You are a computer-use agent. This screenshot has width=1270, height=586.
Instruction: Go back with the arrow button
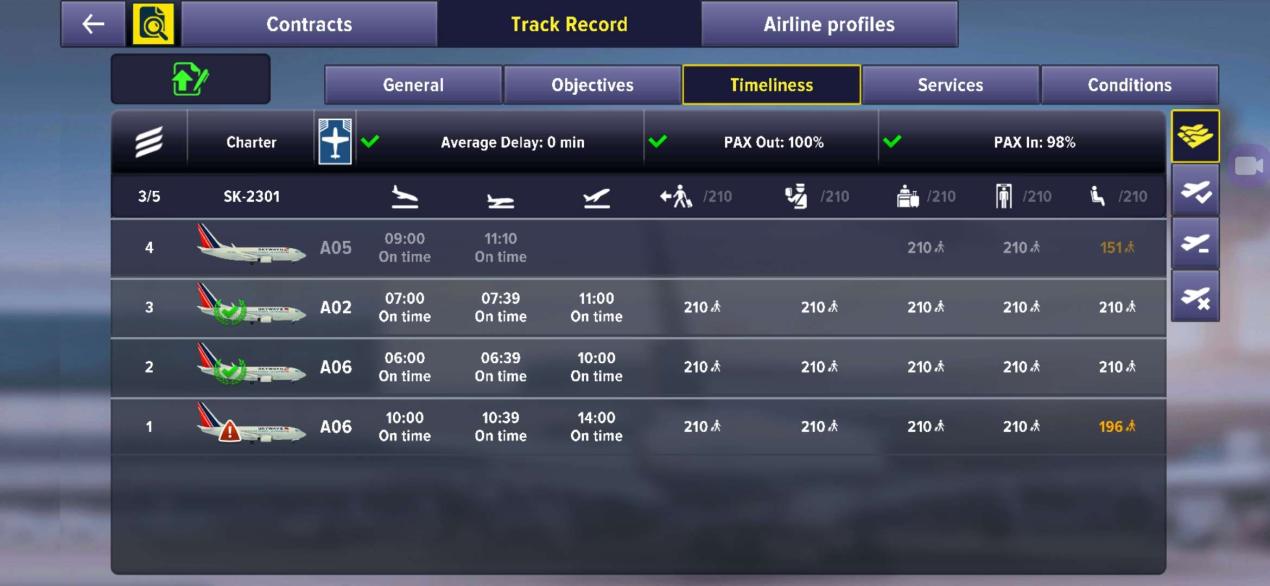pos(93,24)
